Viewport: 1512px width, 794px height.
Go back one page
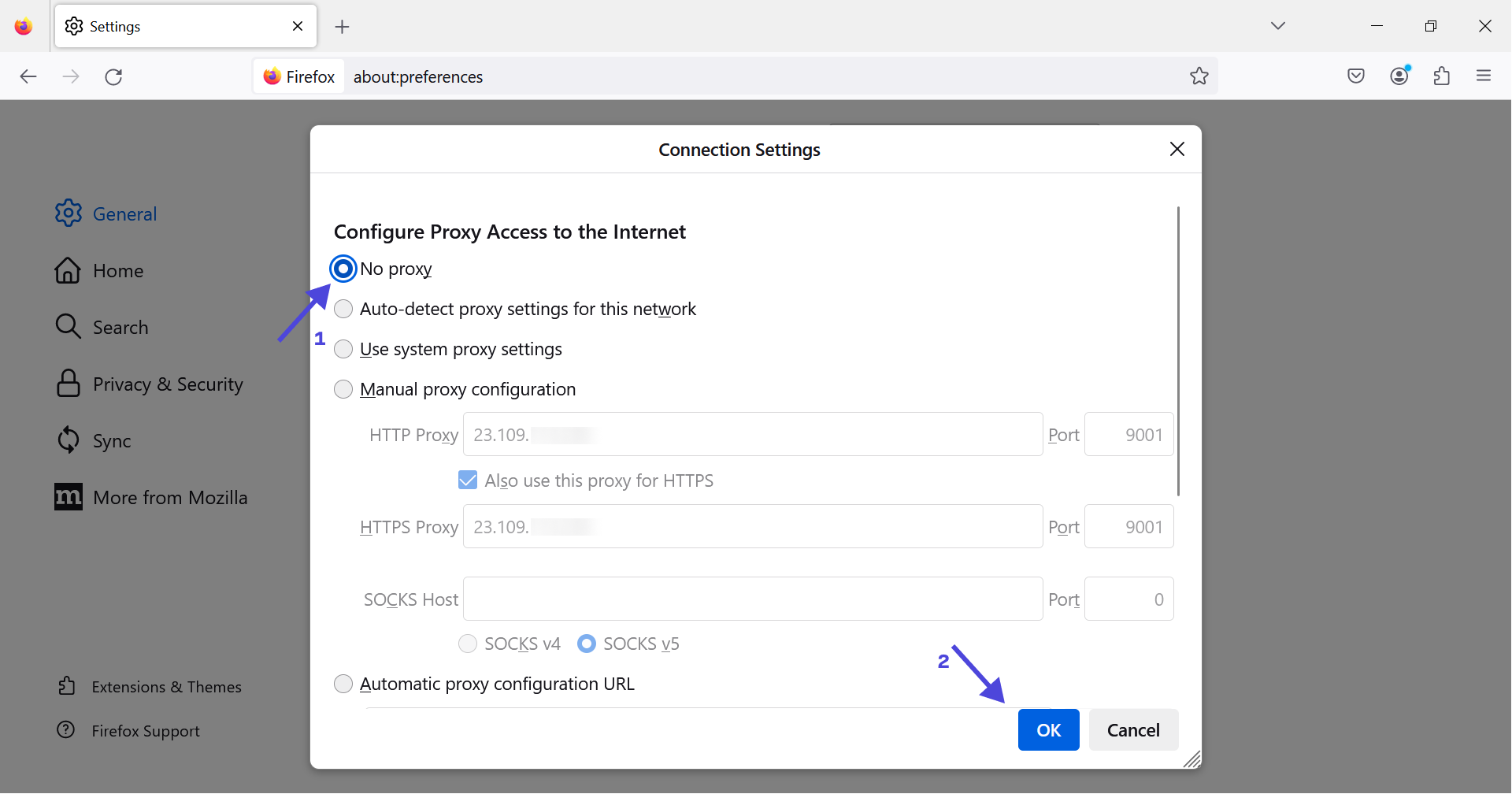click(28, 76)
